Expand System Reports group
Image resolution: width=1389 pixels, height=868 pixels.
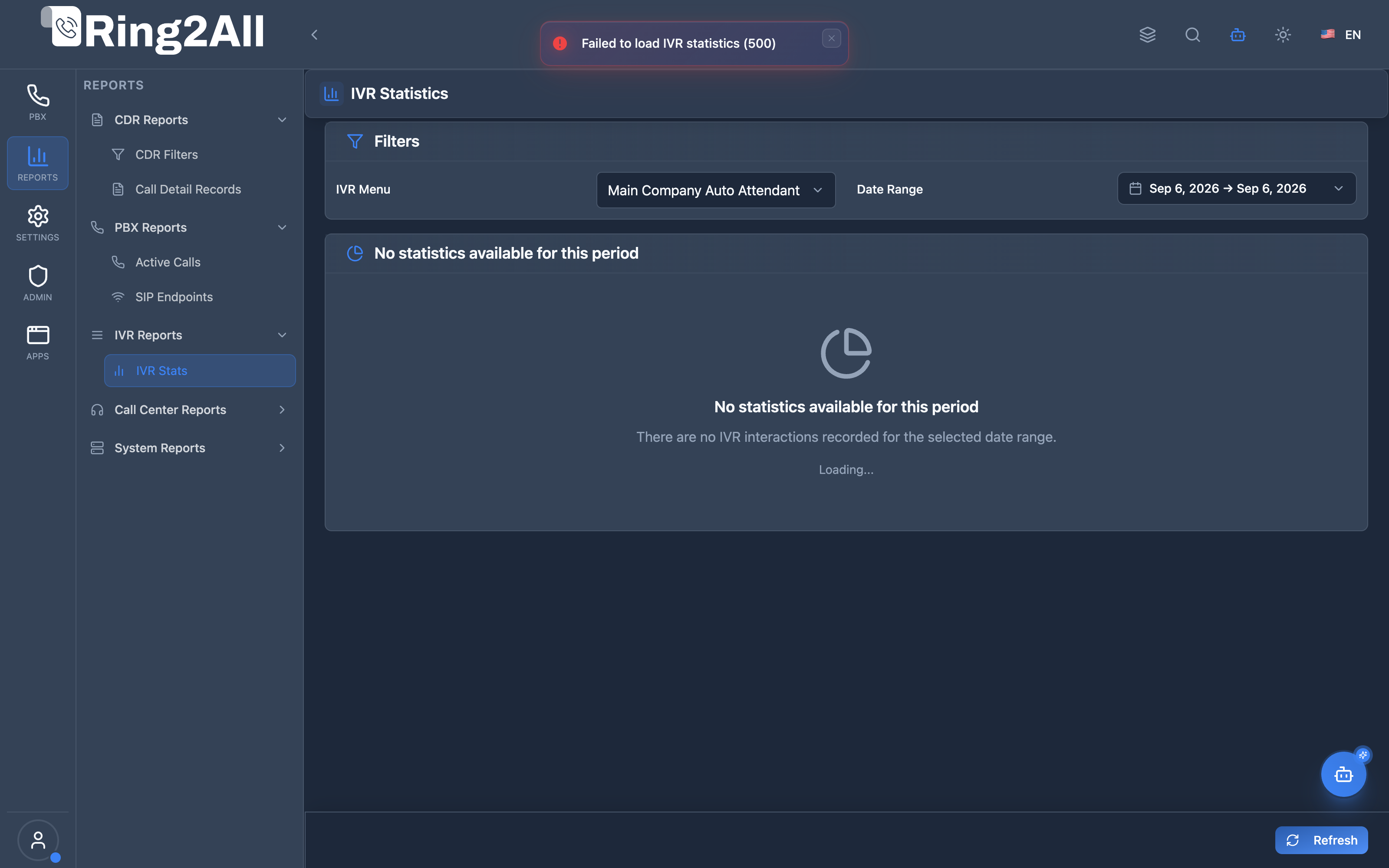188,448
